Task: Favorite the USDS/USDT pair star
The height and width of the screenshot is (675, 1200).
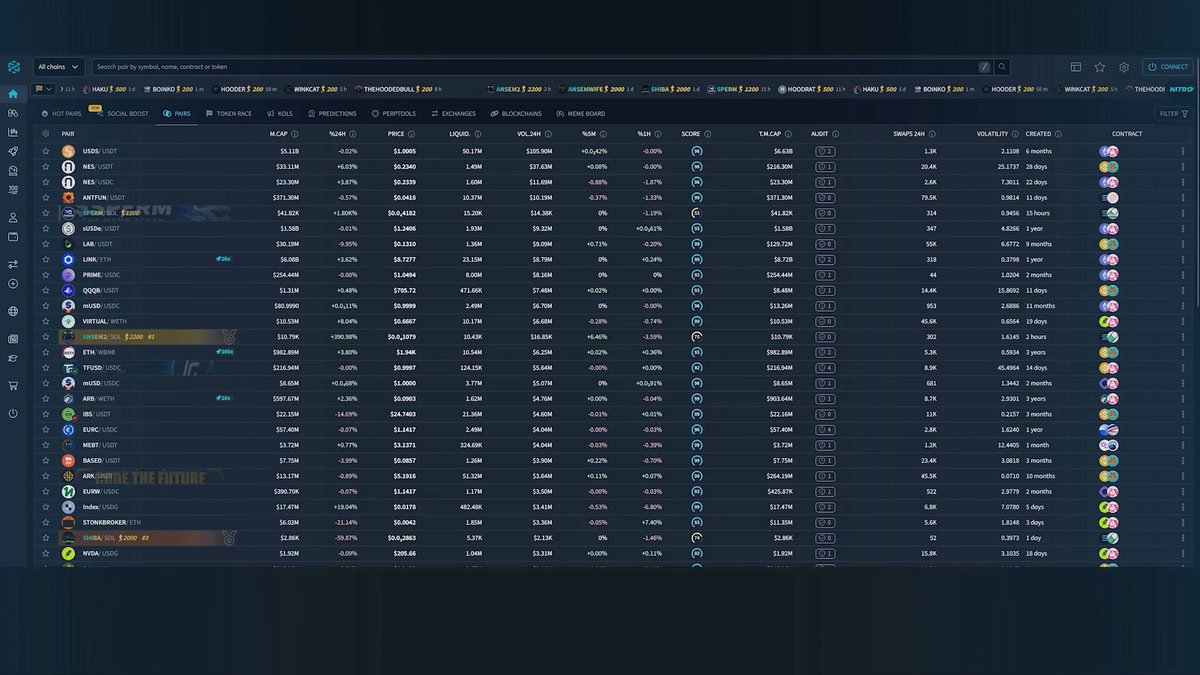Action: (x=45, y=151)
